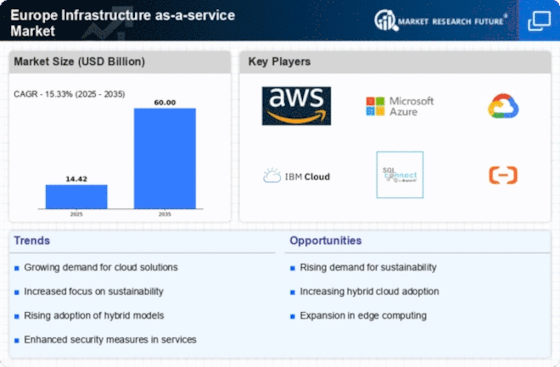Click 'Enhanced security measures in services'
This screenshot has height=367, width=560.
click(x=110, y=340)
